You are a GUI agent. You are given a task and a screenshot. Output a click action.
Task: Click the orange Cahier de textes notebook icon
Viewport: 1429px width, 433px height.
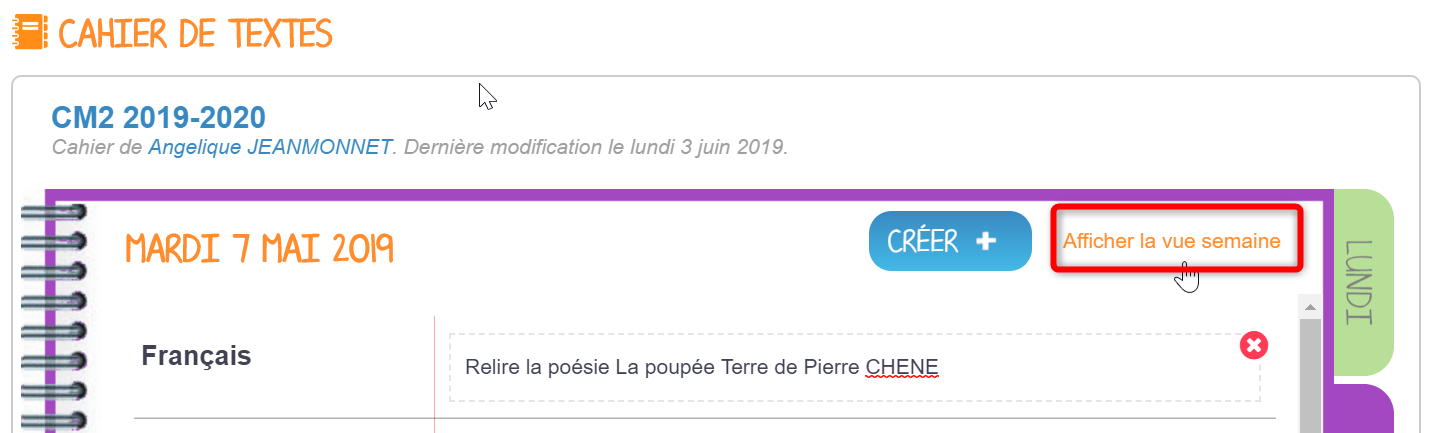click(x=30, y=33)
